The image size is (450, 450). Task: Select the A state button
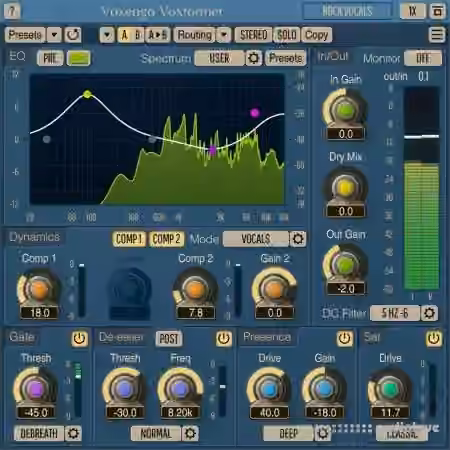pos(124,35)
